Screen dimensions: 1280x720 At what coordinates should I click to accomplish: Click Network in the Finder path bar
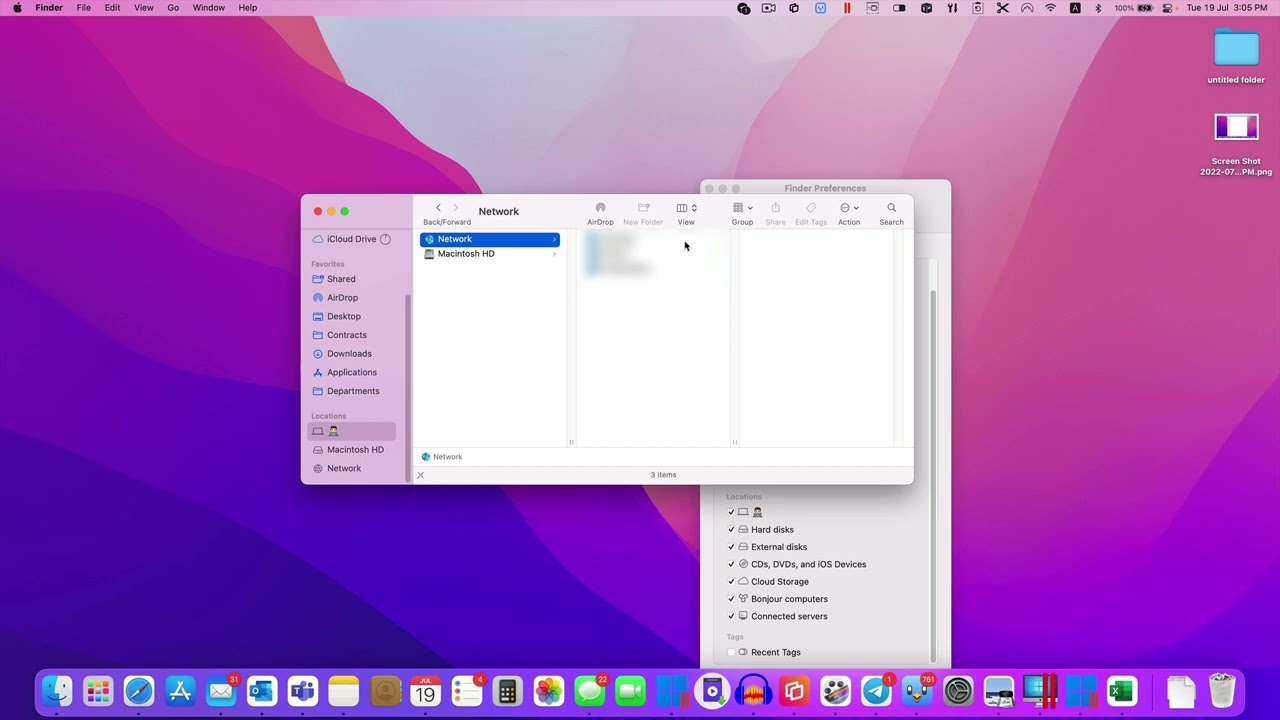(x=442, y=457)
